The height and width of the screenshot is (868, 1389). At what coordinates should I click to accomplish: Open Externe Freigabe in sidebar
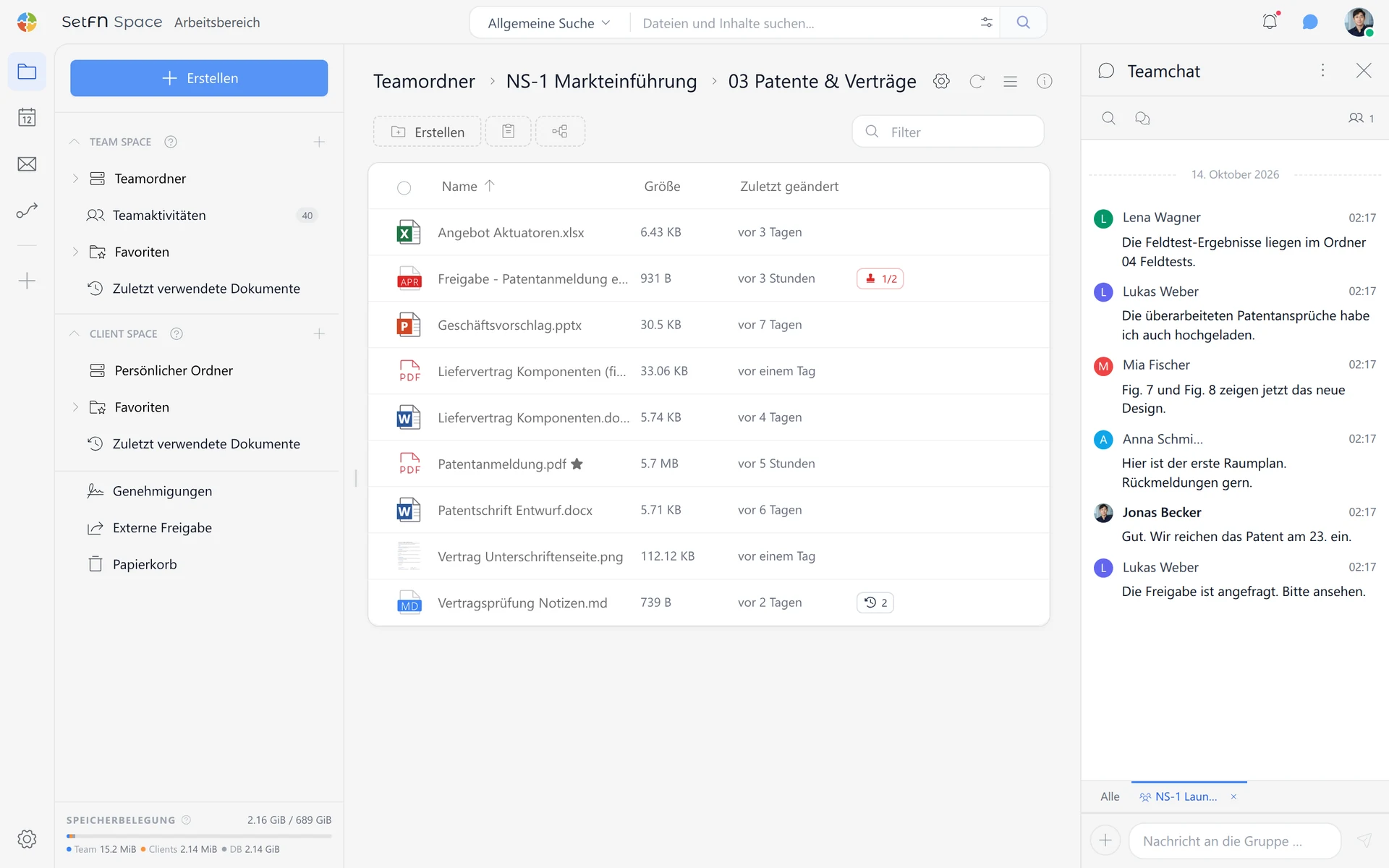[x=162, y=528]
